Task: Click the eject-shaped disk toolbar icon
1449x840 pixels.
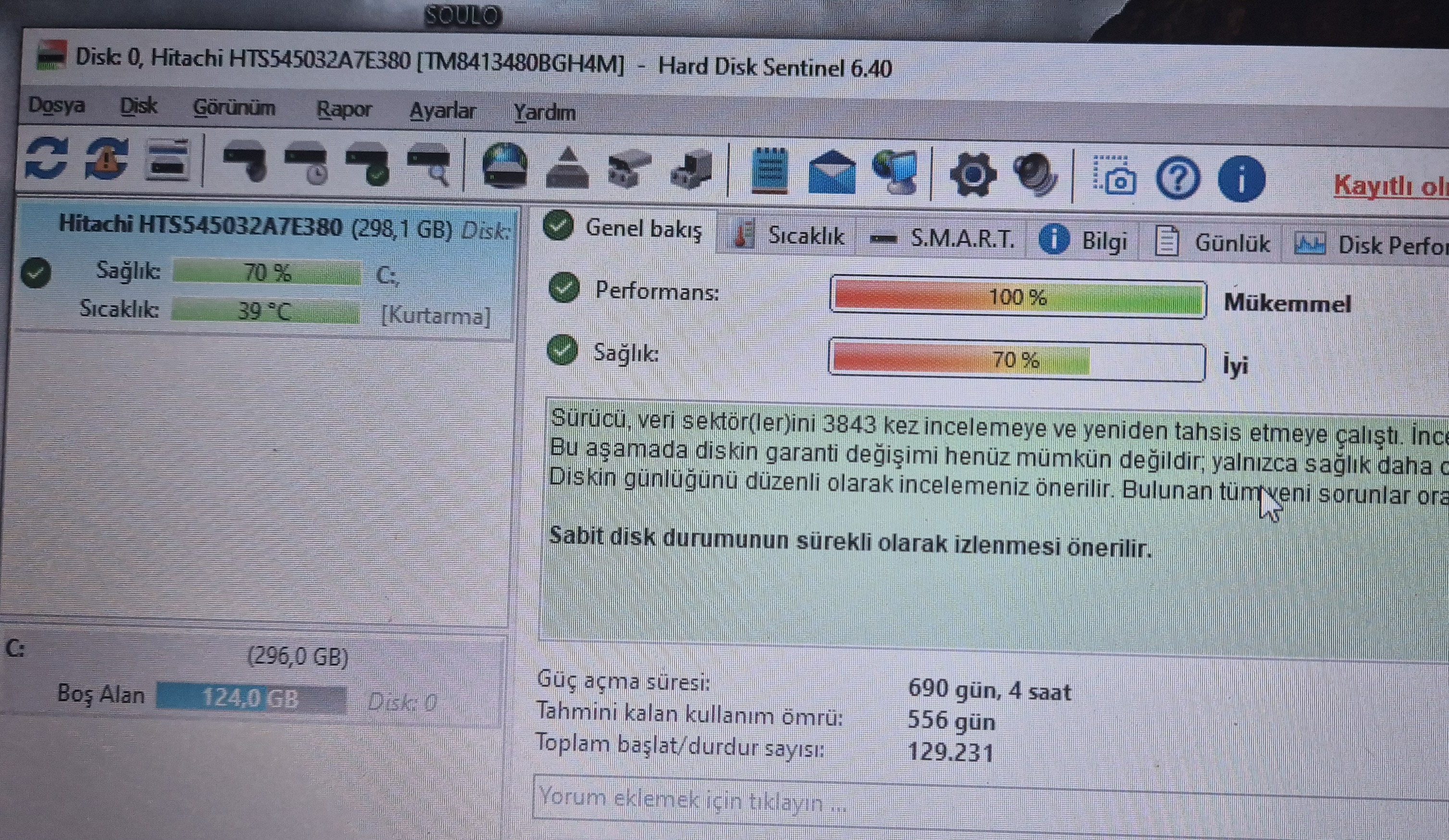Action: (567, 168)
